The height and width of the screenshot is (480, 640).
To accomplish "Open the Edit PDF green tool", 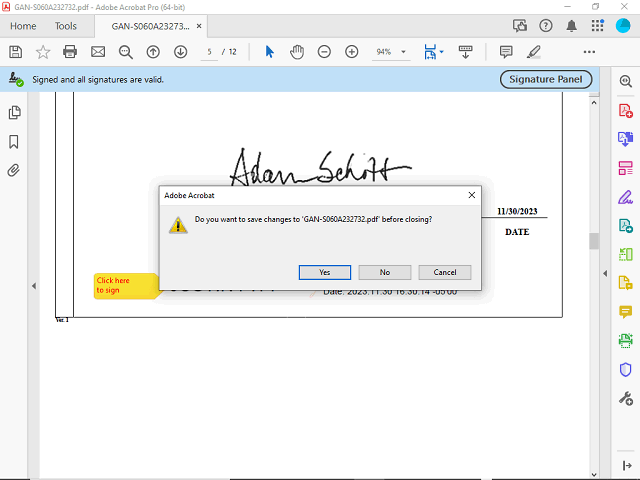I will click(x=625, y=225).
